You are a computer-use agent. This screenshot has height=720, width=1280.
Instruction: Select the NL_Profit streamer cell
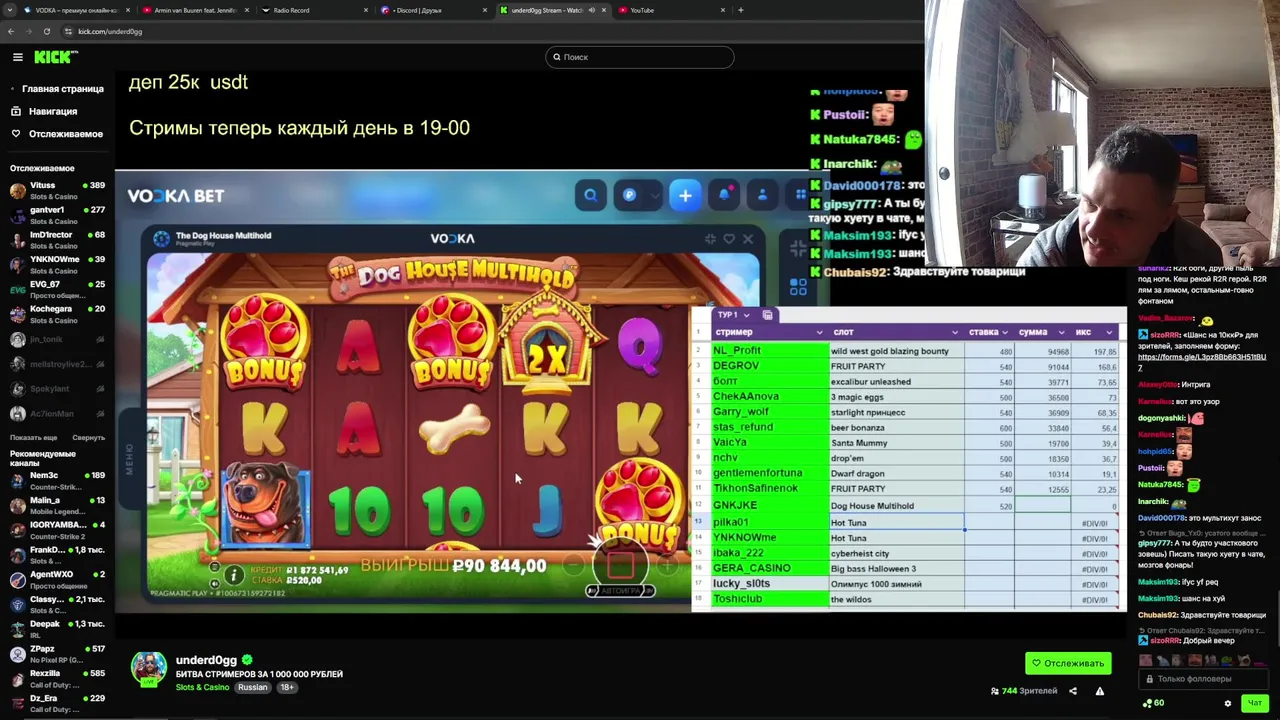click(770, 351)
